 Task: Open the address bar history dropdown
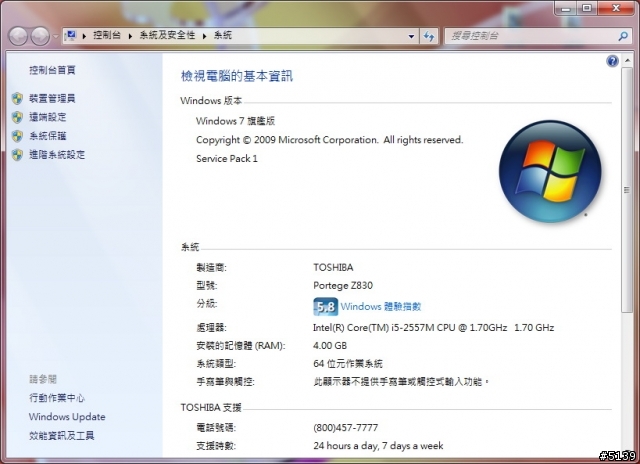point(411,36)
